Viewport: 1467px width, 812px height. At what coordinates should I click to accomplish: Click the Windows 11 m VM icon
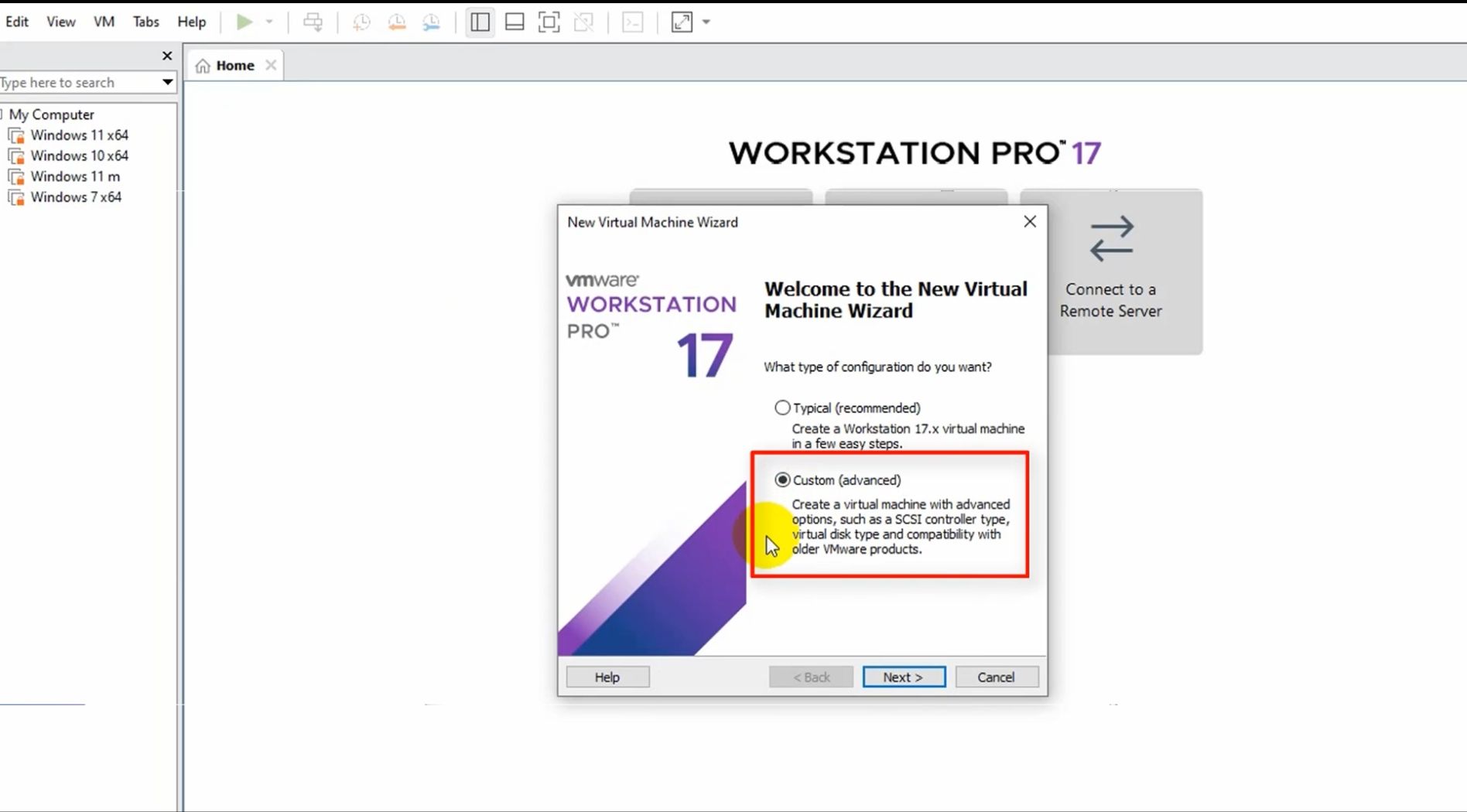click(x=16, y=177)
